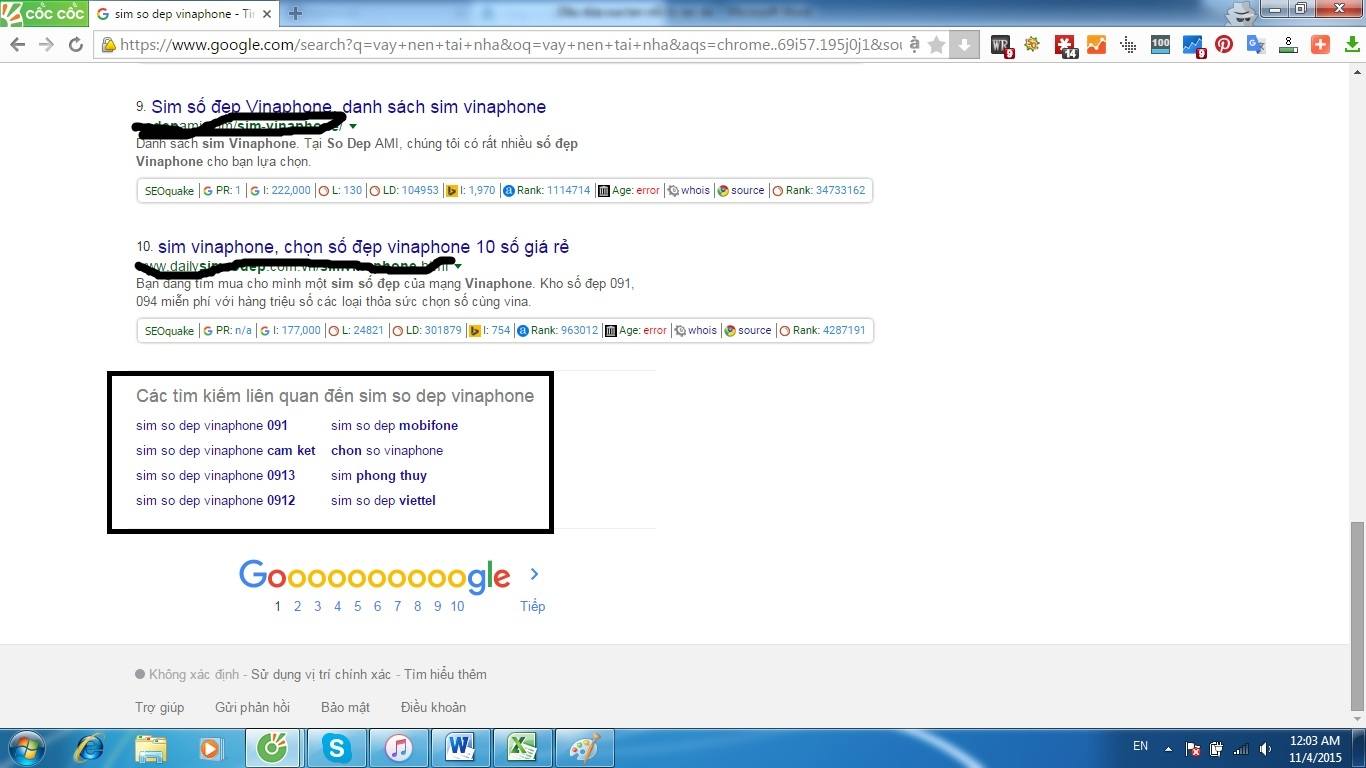Go to results page 10
The width and height of the screenshot is (1366, 768).
pos(457,606)
